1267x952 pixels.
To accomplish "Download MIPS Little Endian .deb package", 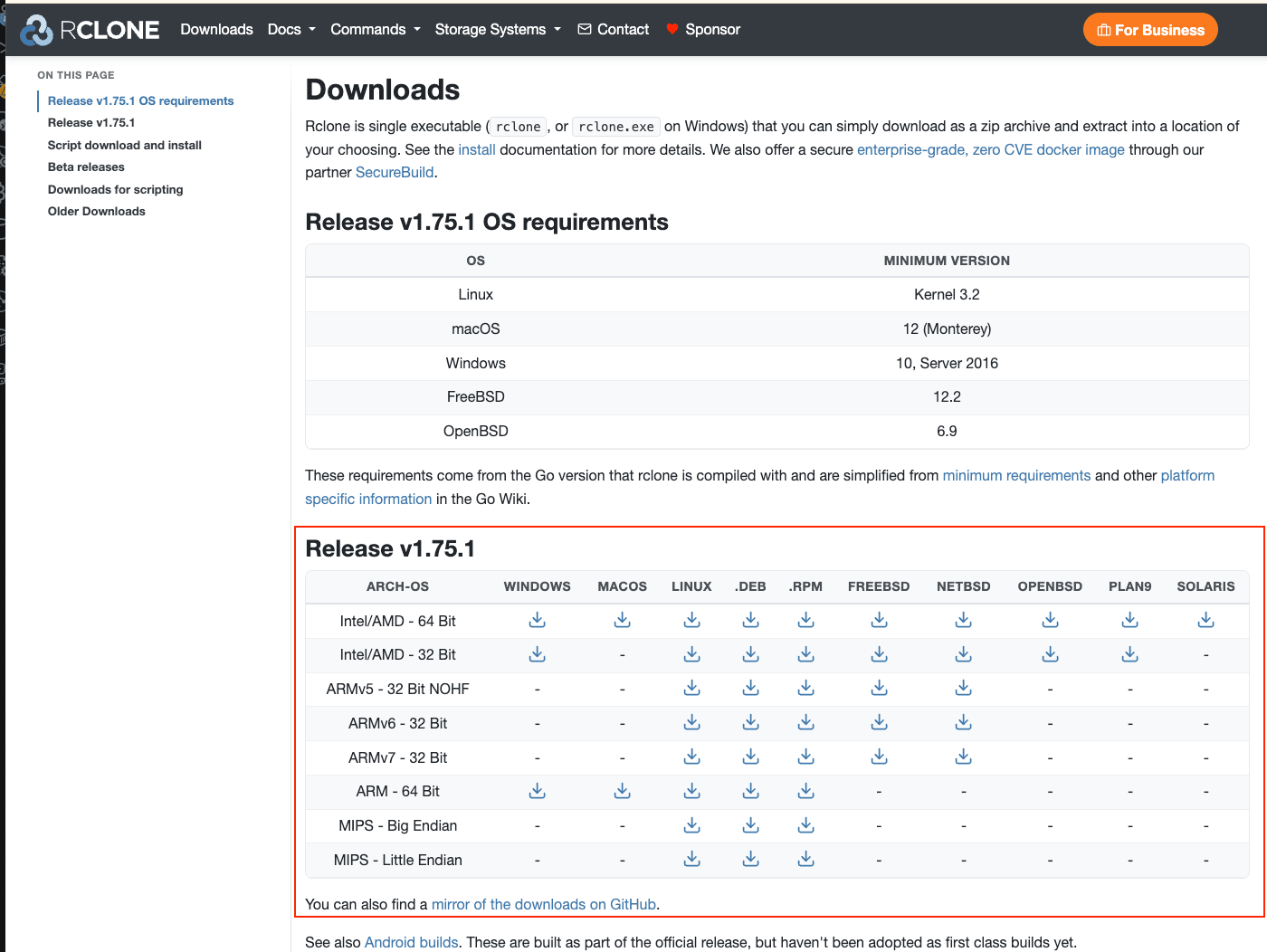I will pyautogui.click(x=751, y=859).
